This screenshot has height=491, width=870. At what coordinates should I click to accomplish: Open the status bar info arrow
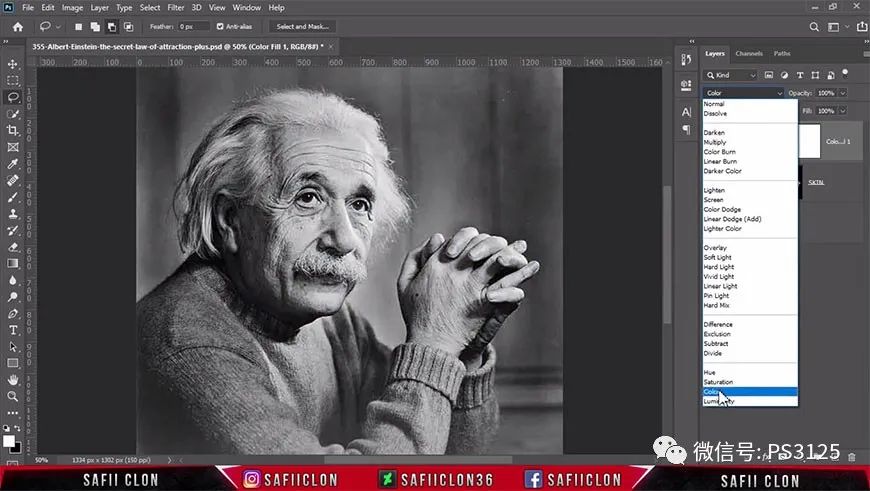(169, 460)
